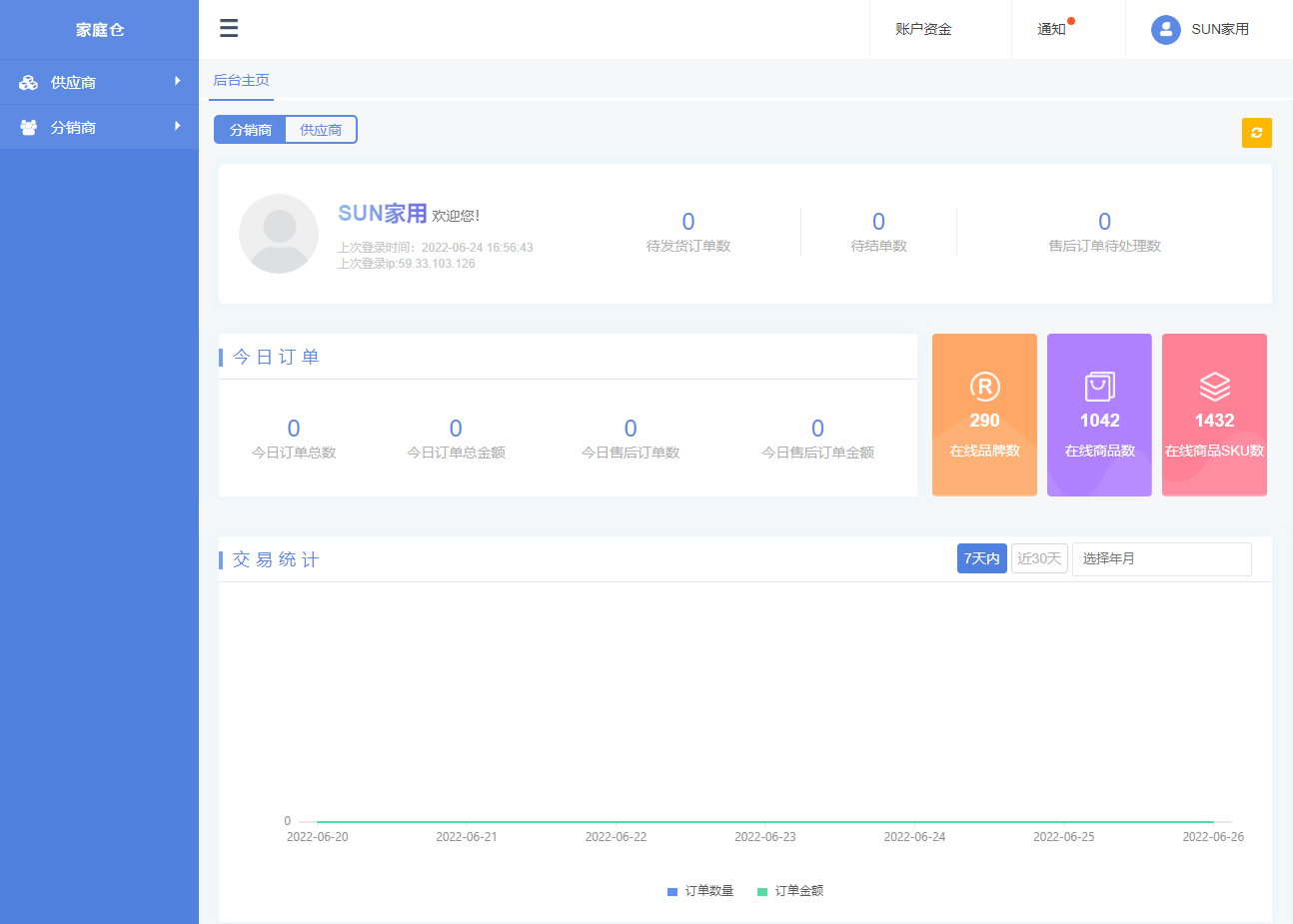Click the yellow refresh icon button
Viewport: 1293px width, 924px height.
coord(1257,133)
